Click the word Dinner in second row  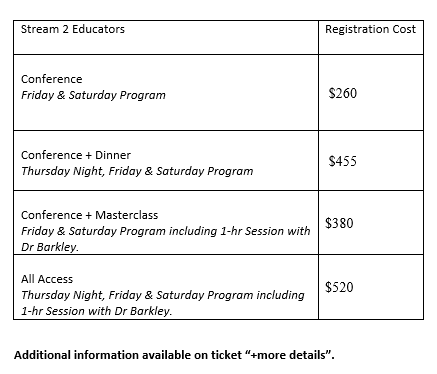(x=113, y=155)
